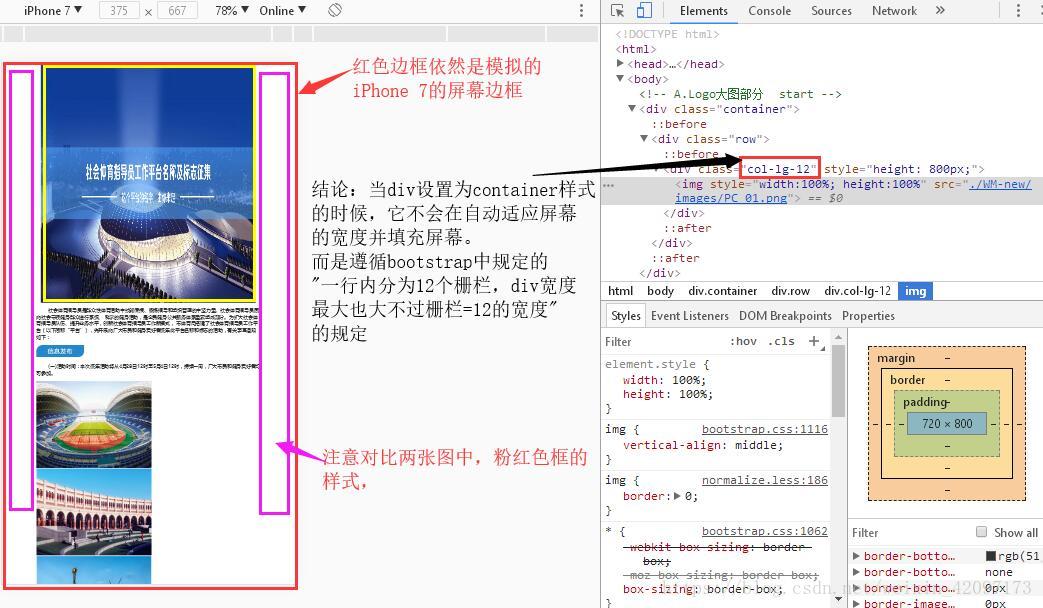Expand first border-botto… computed property

[857, 555]
